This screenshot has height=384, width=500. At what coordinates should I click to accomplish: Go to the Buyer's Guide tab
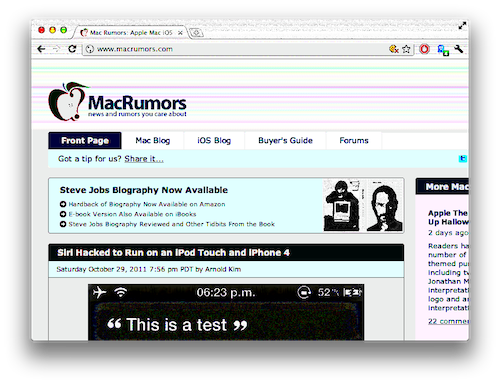click(x=285, y=141)
